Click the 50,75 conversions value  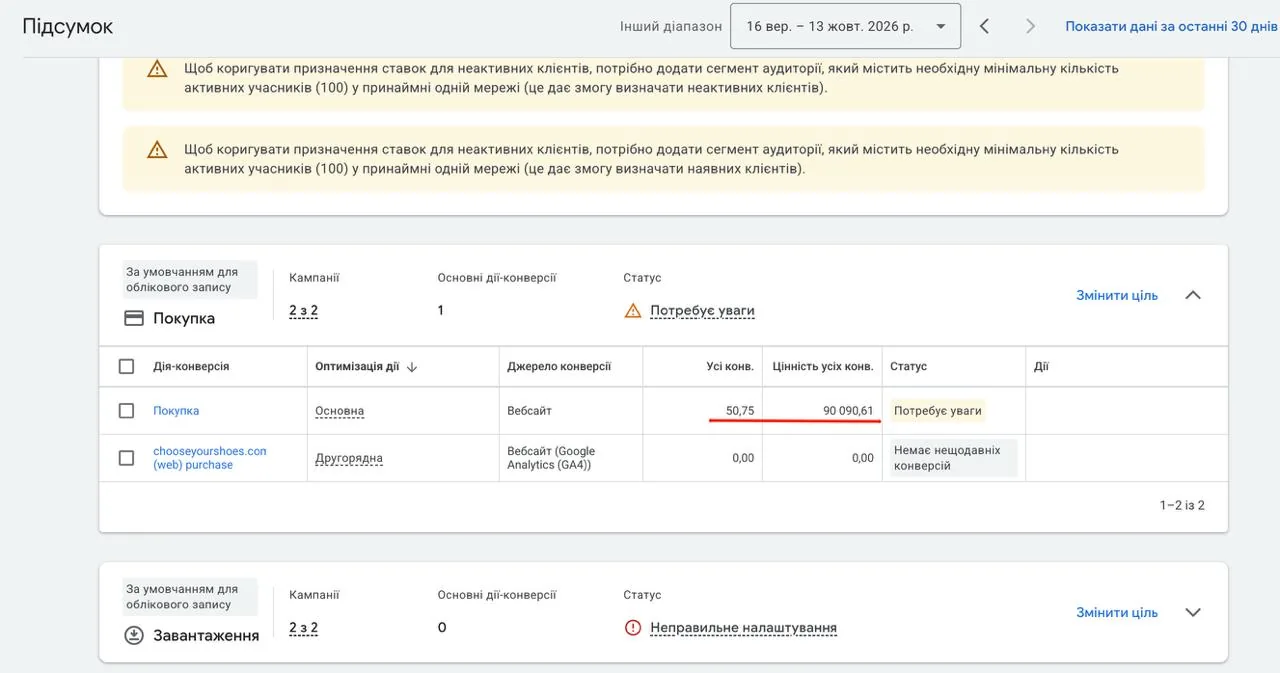(740, 411)
